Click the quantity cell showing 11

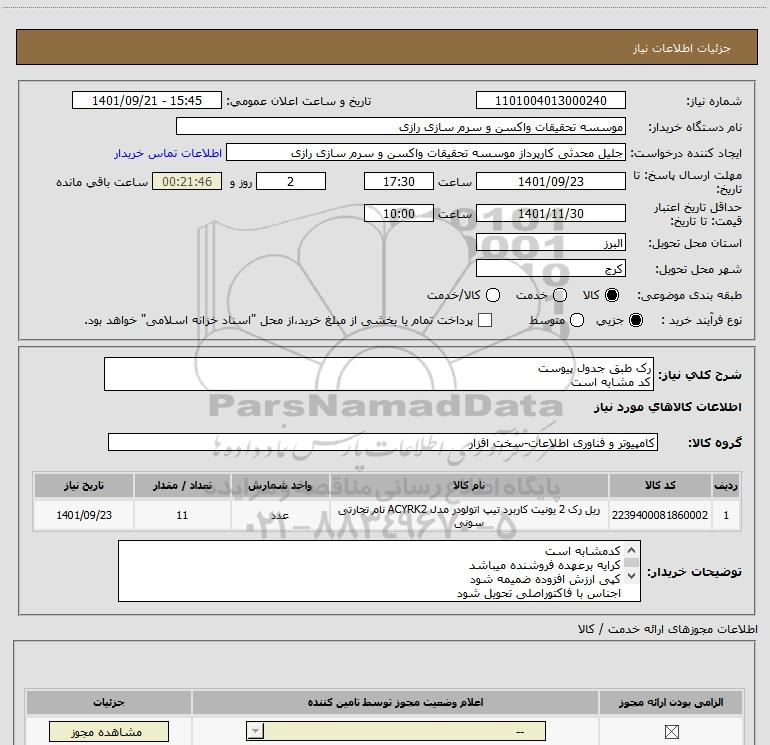tap(182, 515)
